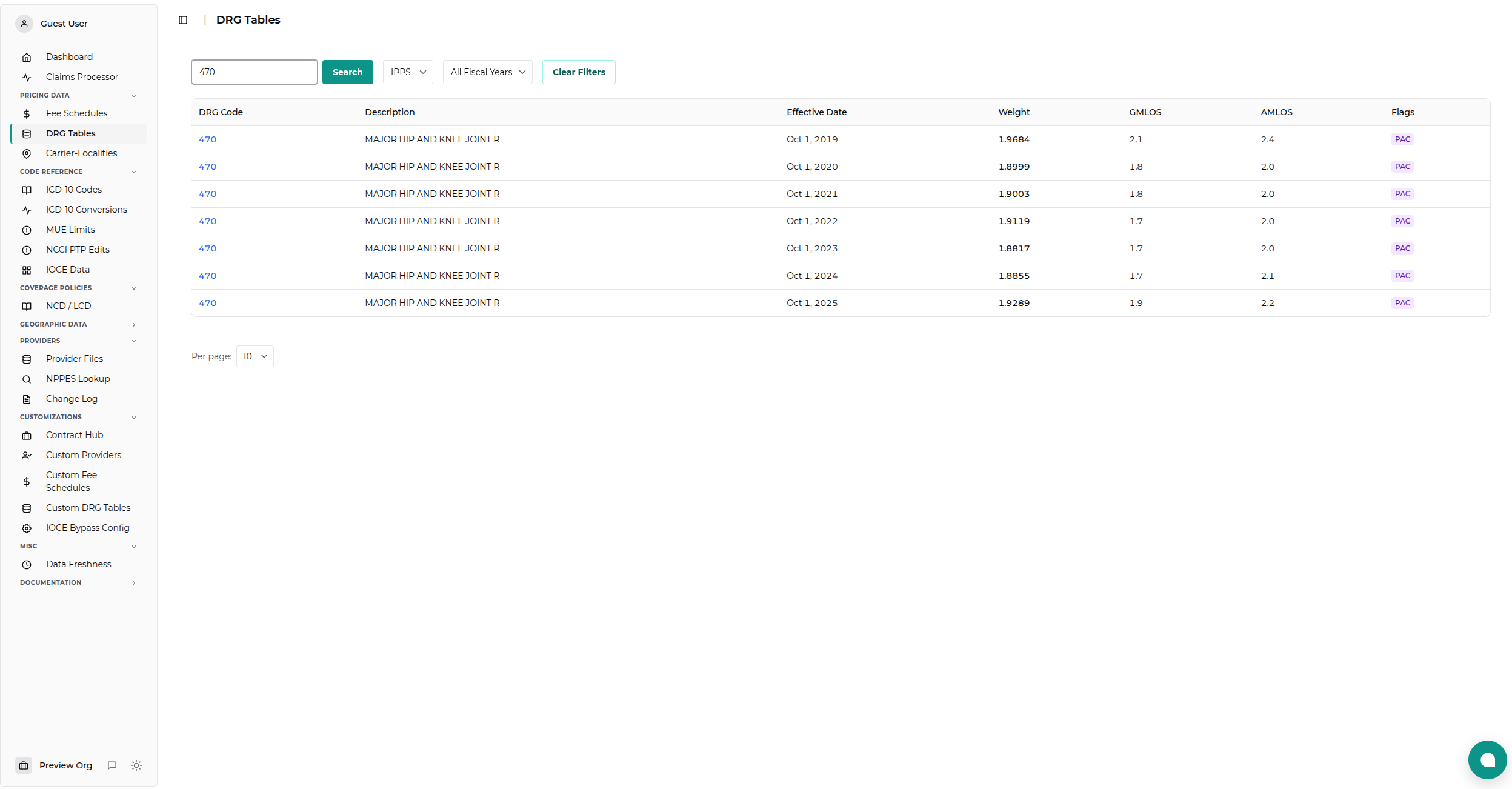The width and height of the screenshot is (1512, 789).
Task: Click the Clear Filters button
Action: coord(579,72)
